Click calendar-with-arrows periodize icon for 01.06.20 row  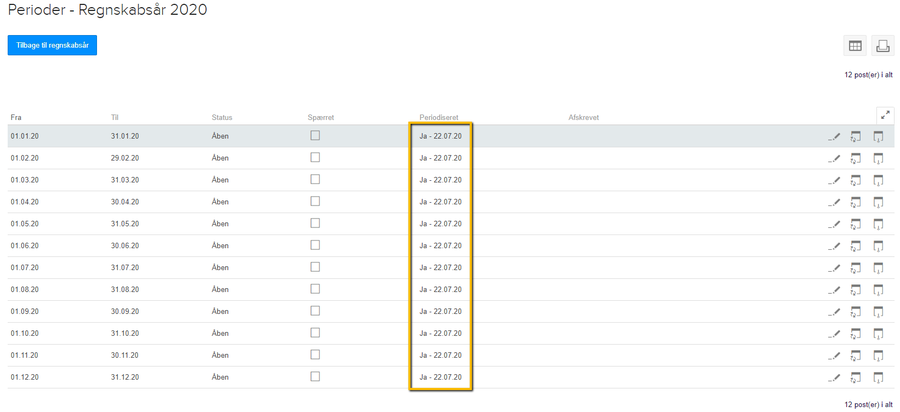click(856, 246)
